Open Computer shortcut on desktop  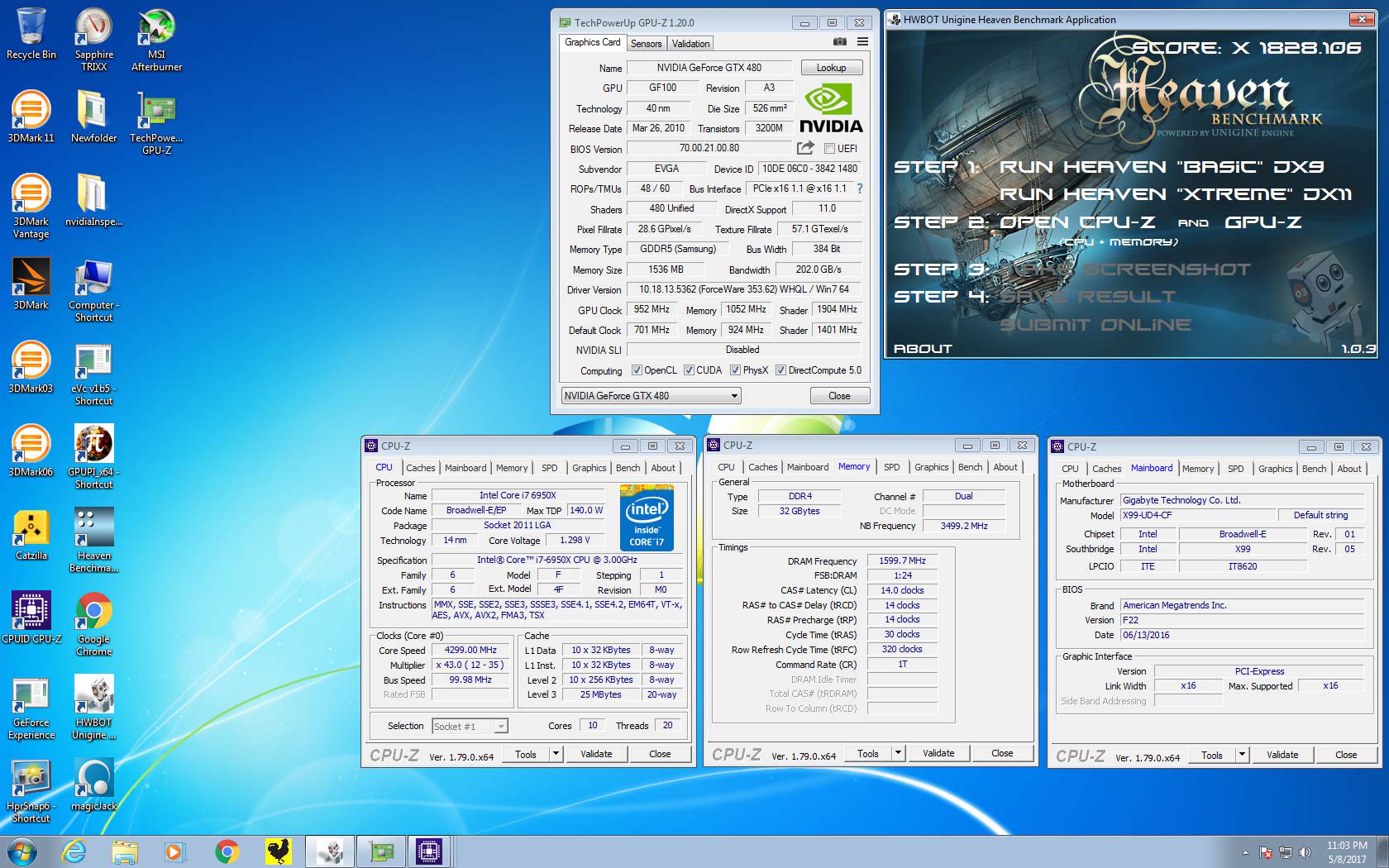pos(93,289)
